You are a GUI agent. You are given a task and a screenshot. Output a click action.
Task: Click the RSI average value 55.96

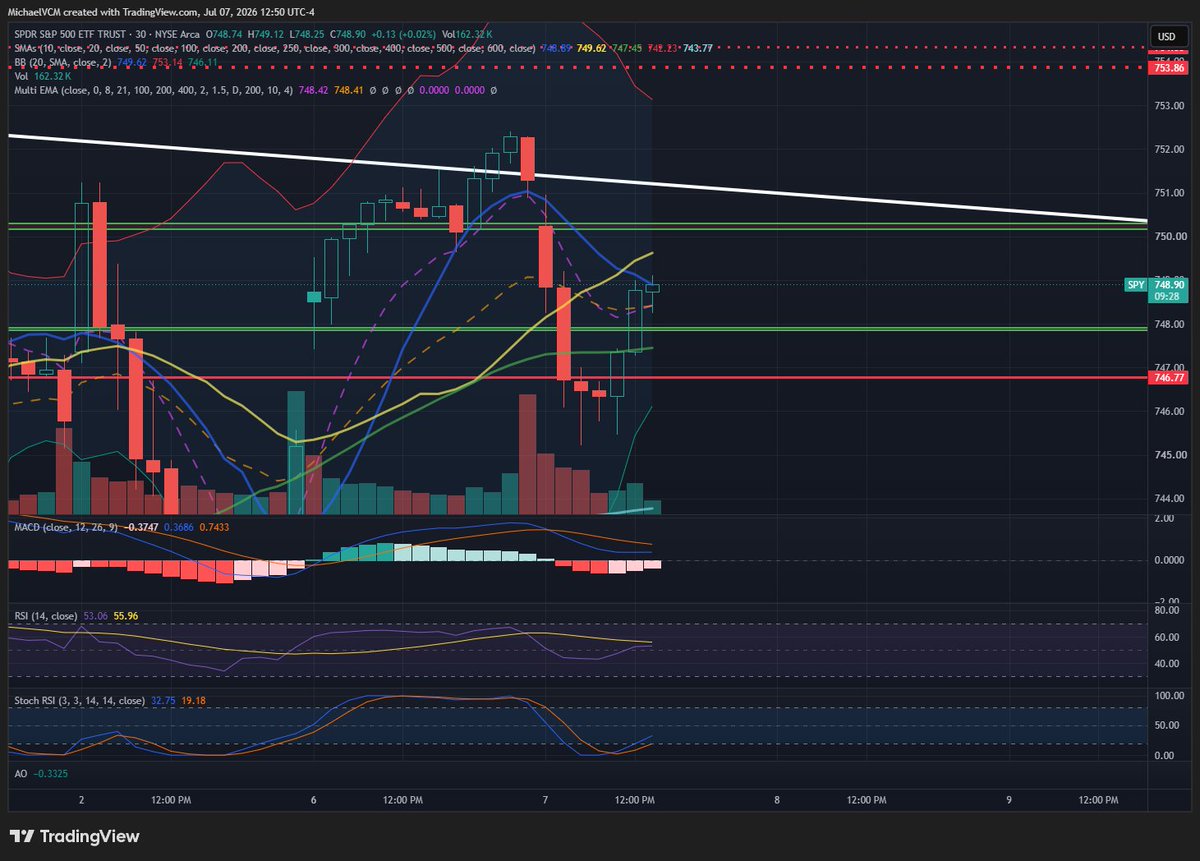pyautogui.click(x=128, y=618)
